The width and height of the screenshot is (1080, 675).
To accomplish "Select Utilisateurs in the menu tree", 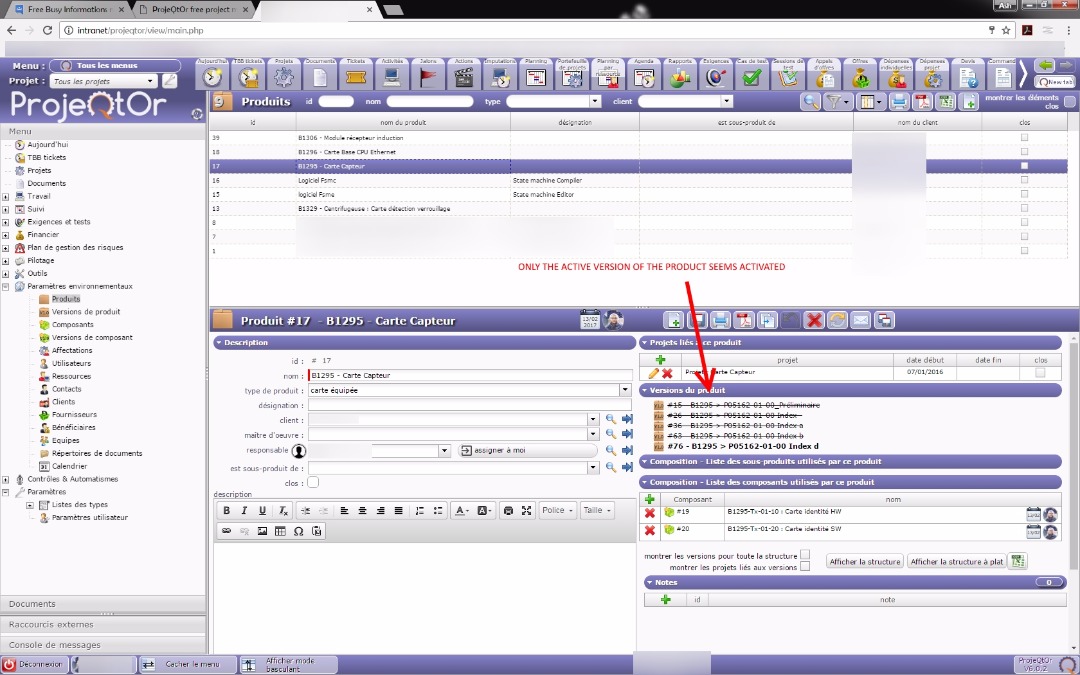I will pyautogui.click(x=72, y=363).
